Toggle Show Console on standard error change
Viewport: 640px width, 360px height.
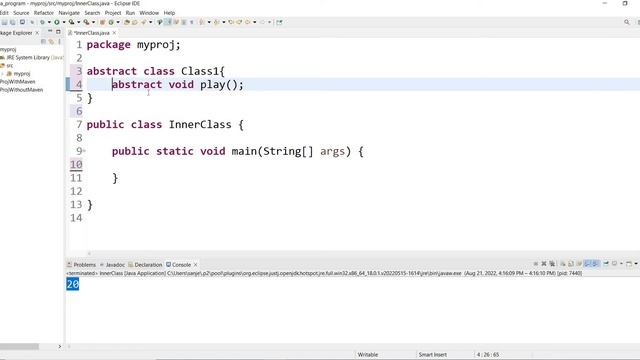pos(596,264)
